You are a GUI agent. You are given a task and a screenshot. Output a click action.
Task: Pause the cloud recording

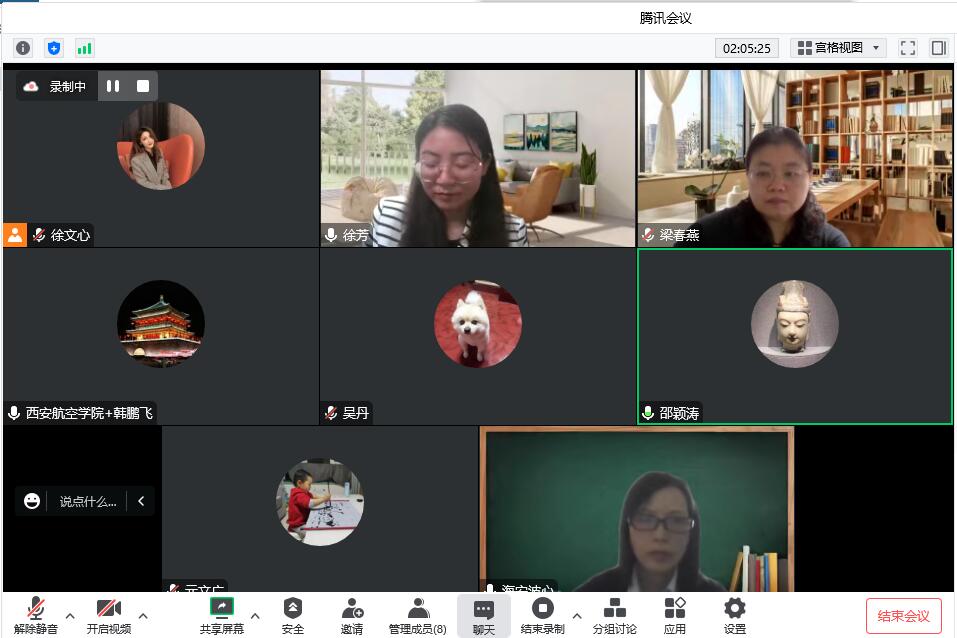click(113, 86)
